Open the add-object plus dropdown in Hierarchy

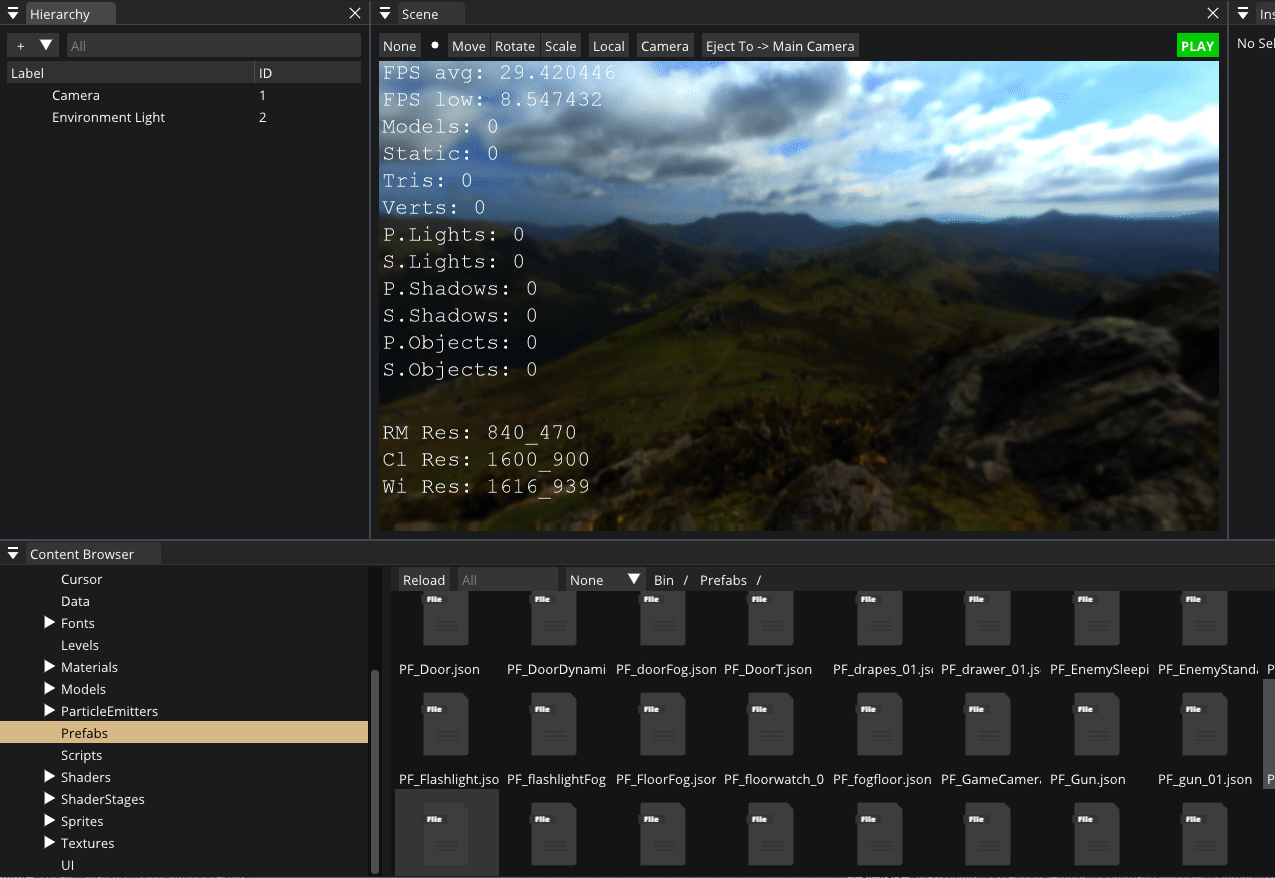[x=34, y=45]
